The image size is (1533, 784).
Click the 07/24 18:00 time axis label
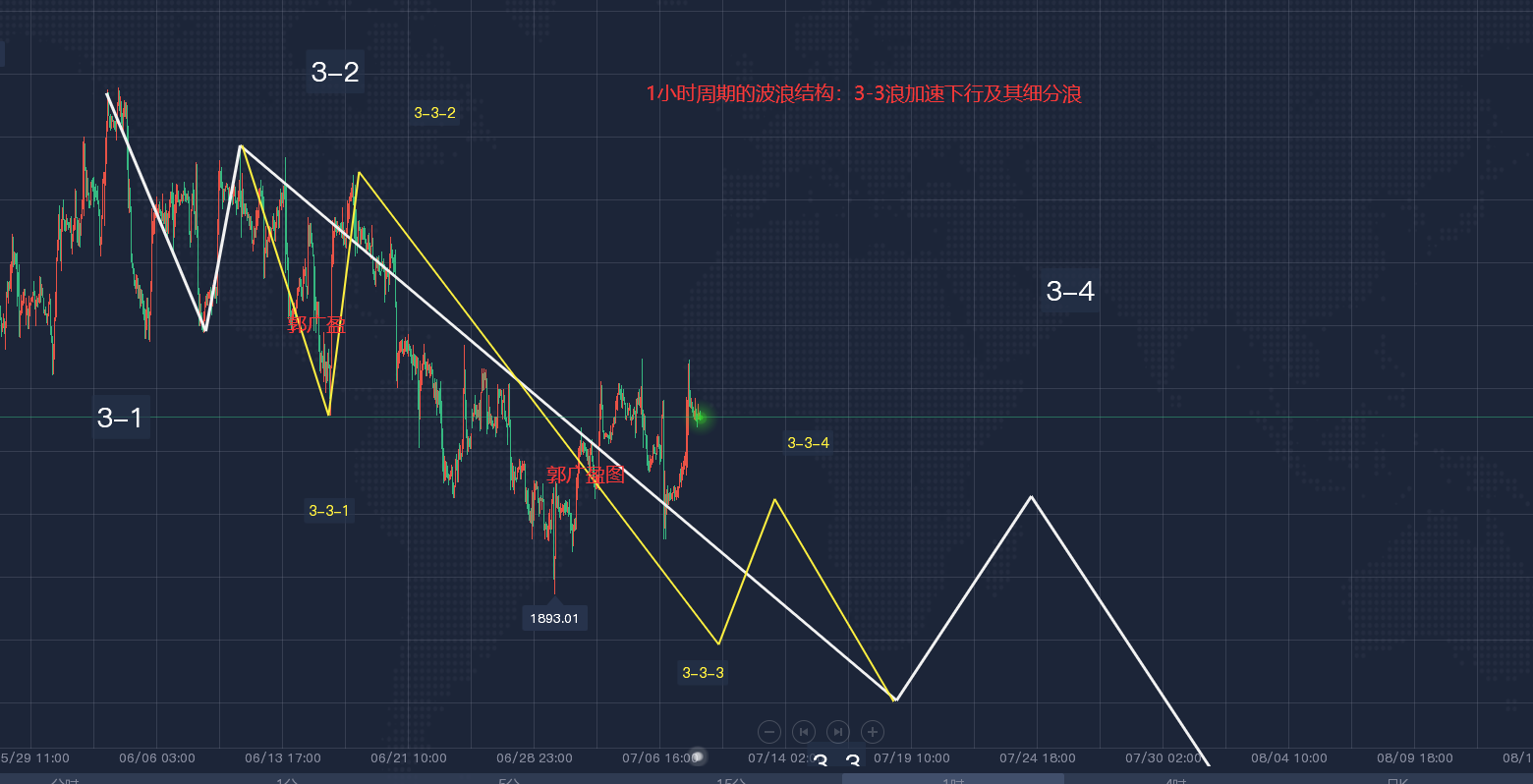(1038, 757)
